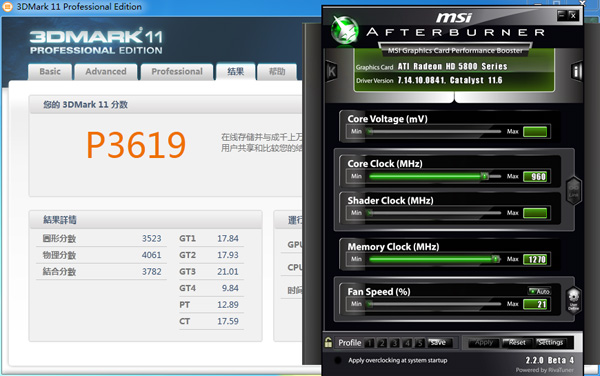Click the ATI Radeon HD 5800 Series text

point(452,67)
